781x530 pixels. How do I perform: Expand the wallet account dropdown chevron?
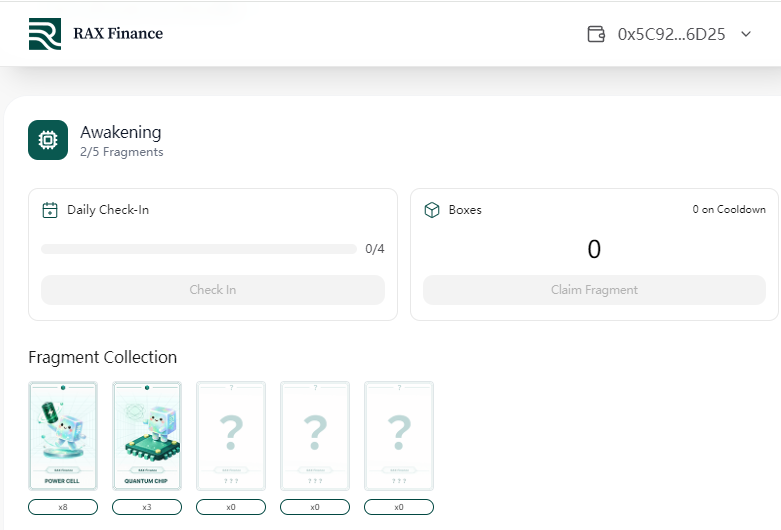pos(746,34)
